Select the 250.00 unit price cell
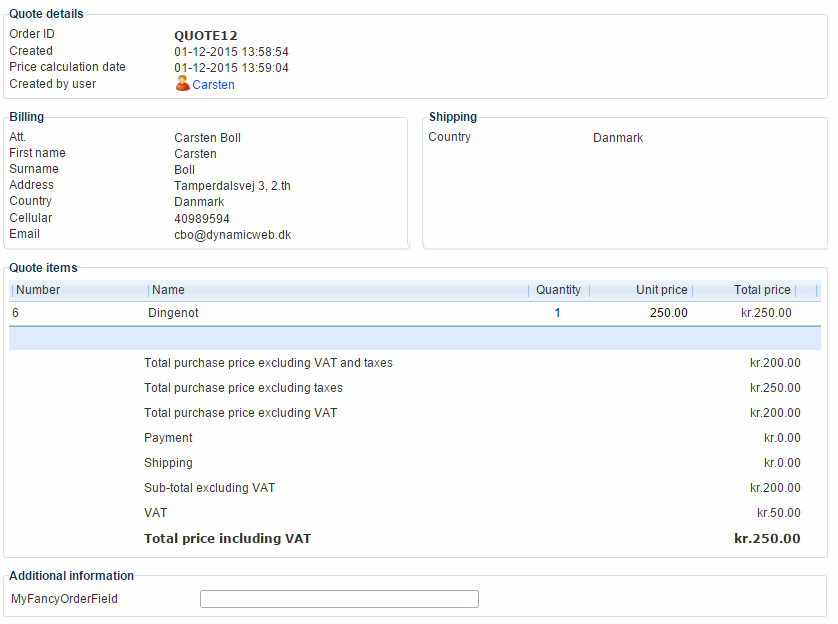This screenshot has width=838, height=624. 668,313
